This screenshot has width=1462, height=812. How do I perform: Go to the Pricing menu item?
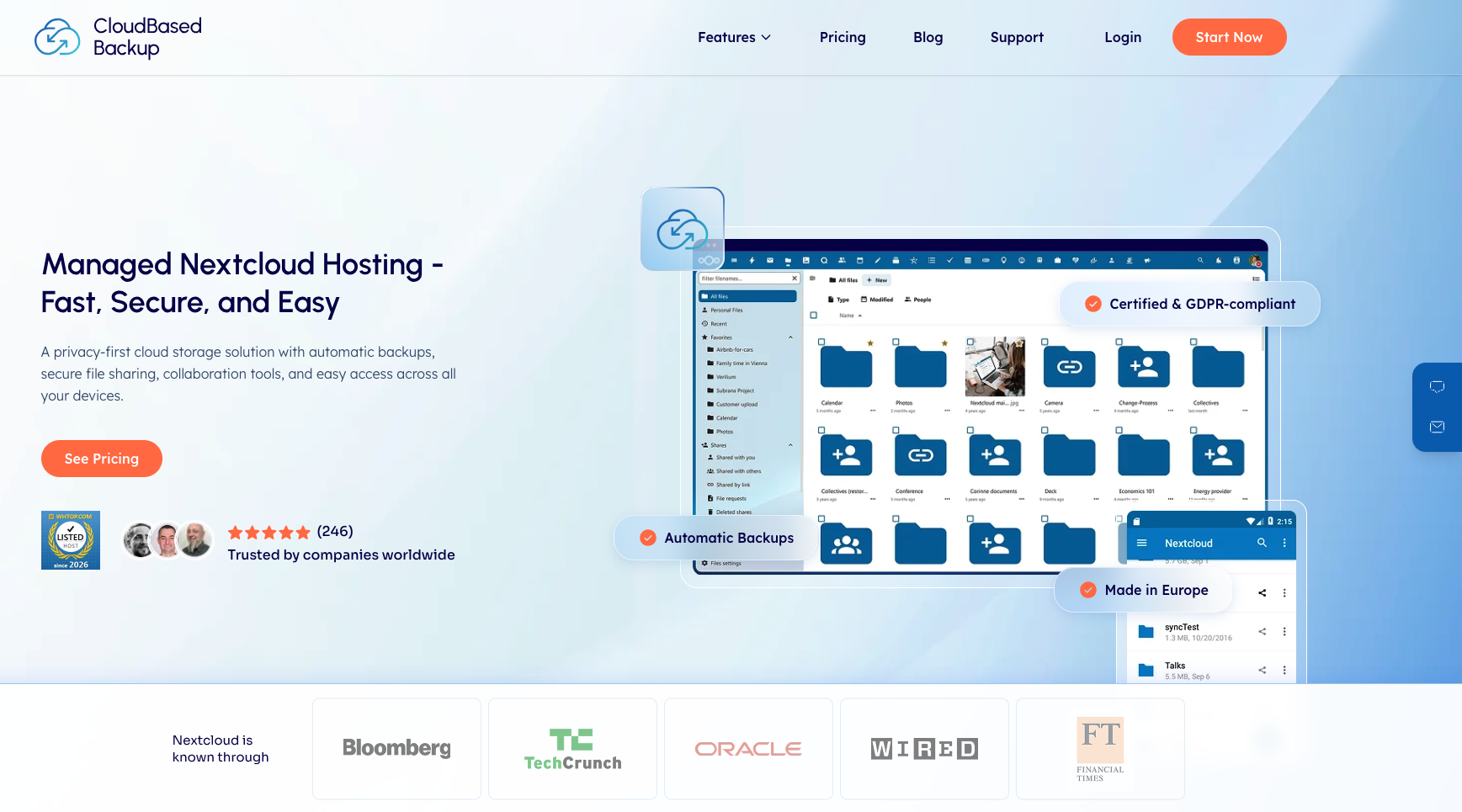843,37
